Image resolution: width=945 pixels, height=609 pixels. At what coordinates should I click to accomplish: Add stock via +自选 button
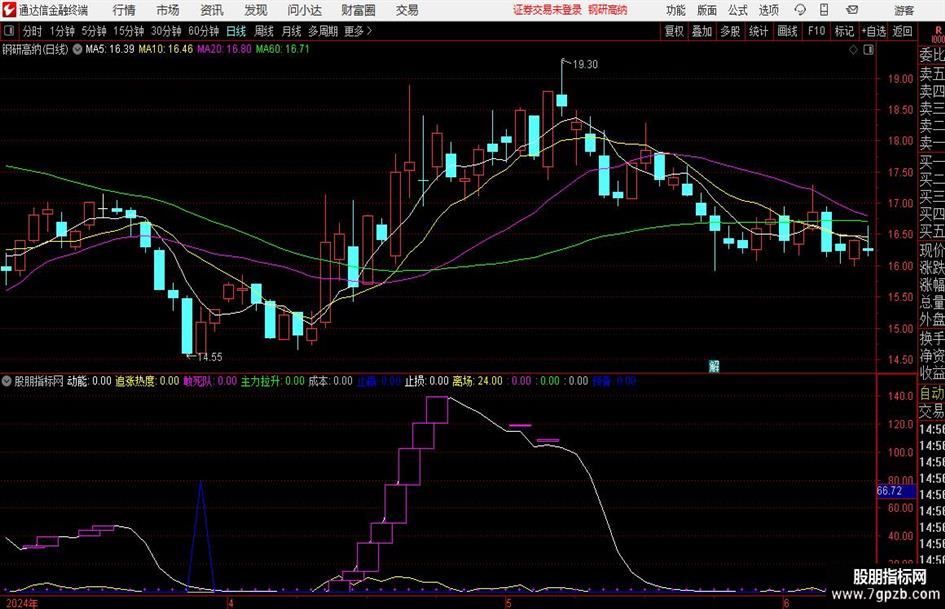874,31
